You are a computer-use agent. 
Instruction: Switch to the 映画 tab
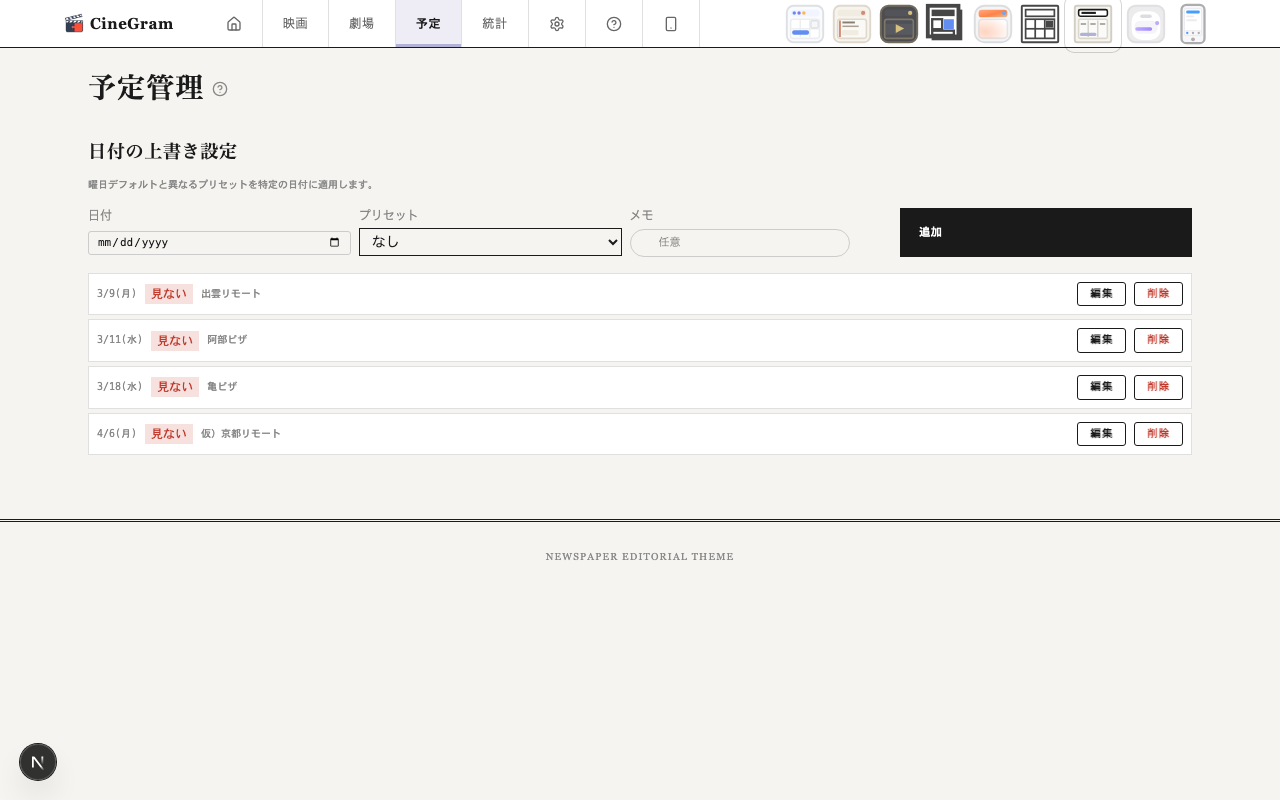[x=295, y=24]
